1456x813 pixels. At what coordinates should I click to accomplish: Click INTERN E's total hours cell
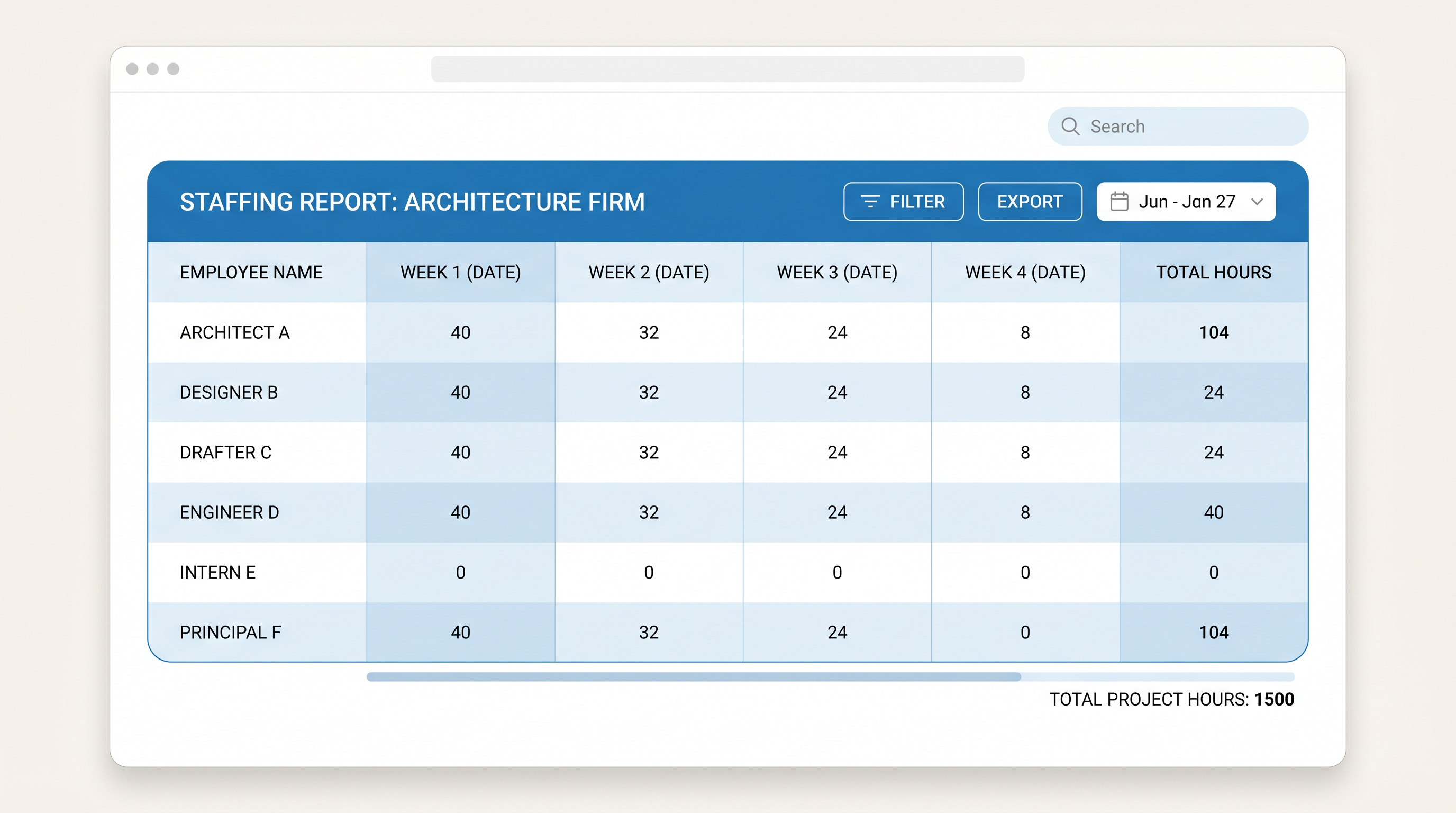pyautogui.click(x=1213, y=572)
